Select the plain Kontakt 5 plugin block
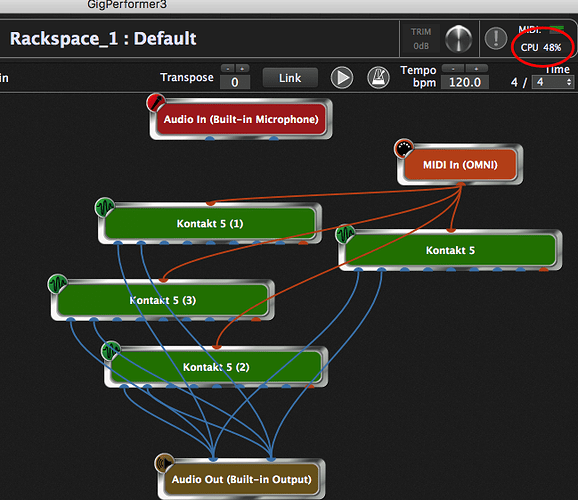 [450, 250]
